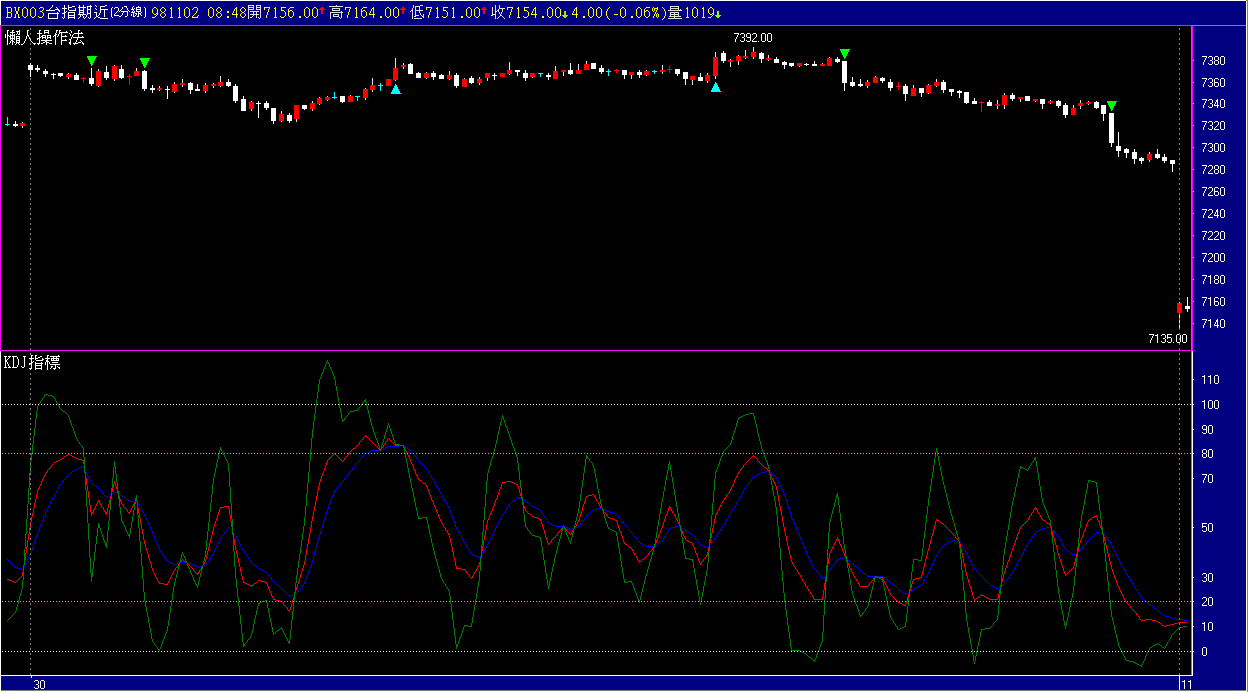
Task: Click the red up arrow after 開7156.00
Action: click(323, 13)
